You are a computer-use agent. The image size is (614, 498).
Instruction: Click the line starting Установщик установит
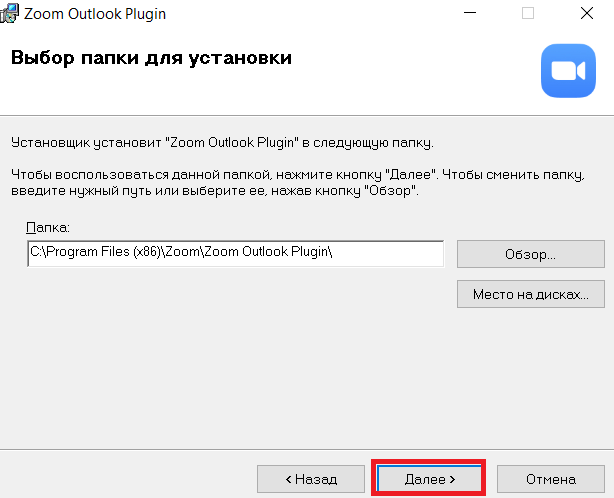[222, 143]
